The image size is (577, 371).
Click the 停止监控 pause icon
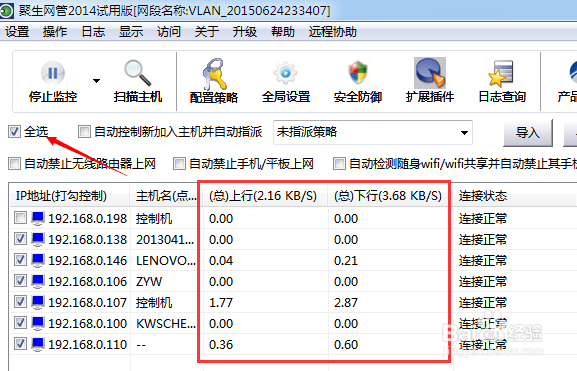pos(53,73)
